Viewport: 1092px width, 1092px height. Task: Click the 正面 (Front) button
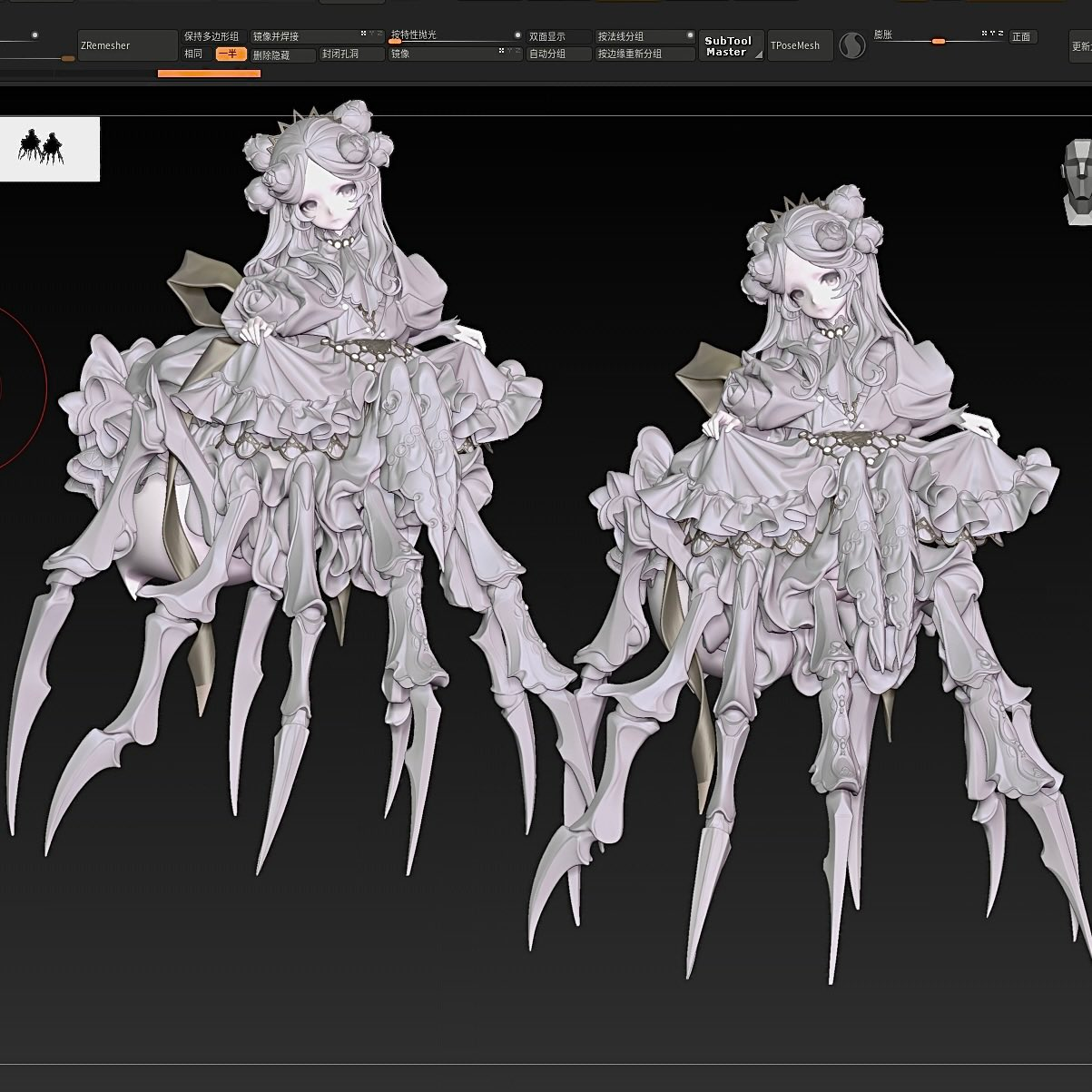pyautogui.click(x=1022, y=37)
